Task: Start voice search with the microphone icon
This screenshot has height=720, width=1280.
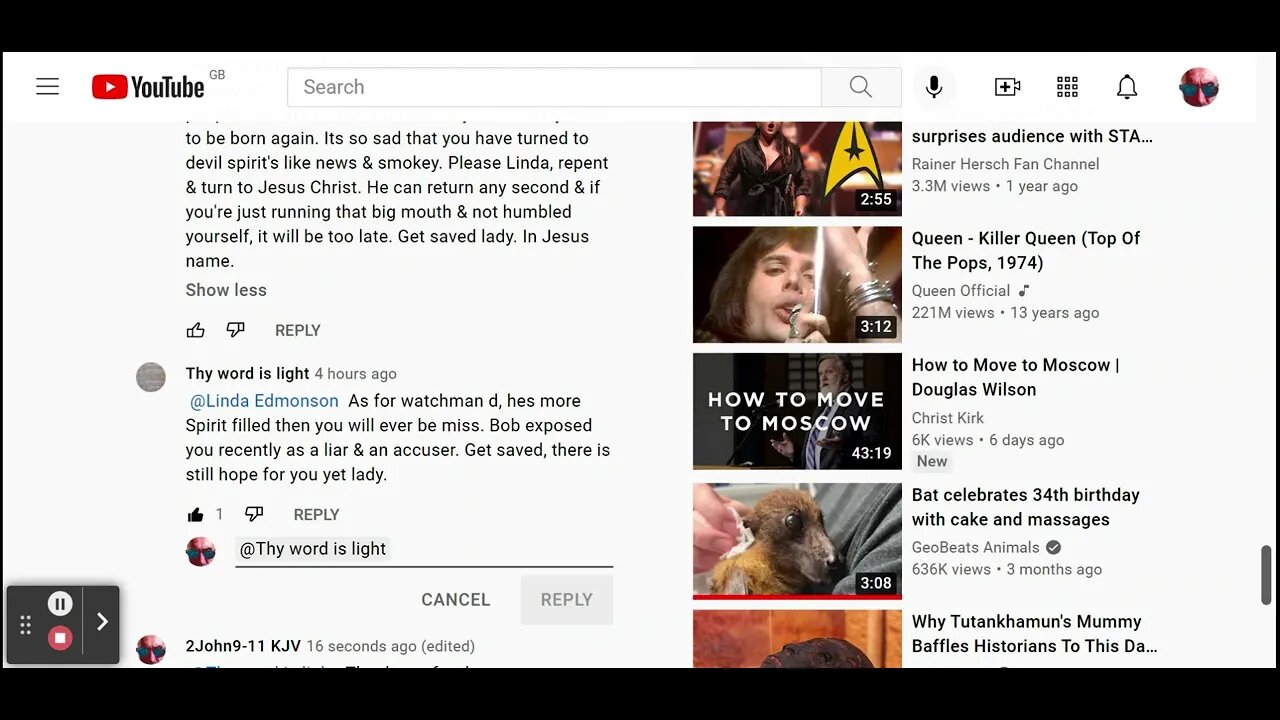Action: pyautogui.click(x=934, y=87)
